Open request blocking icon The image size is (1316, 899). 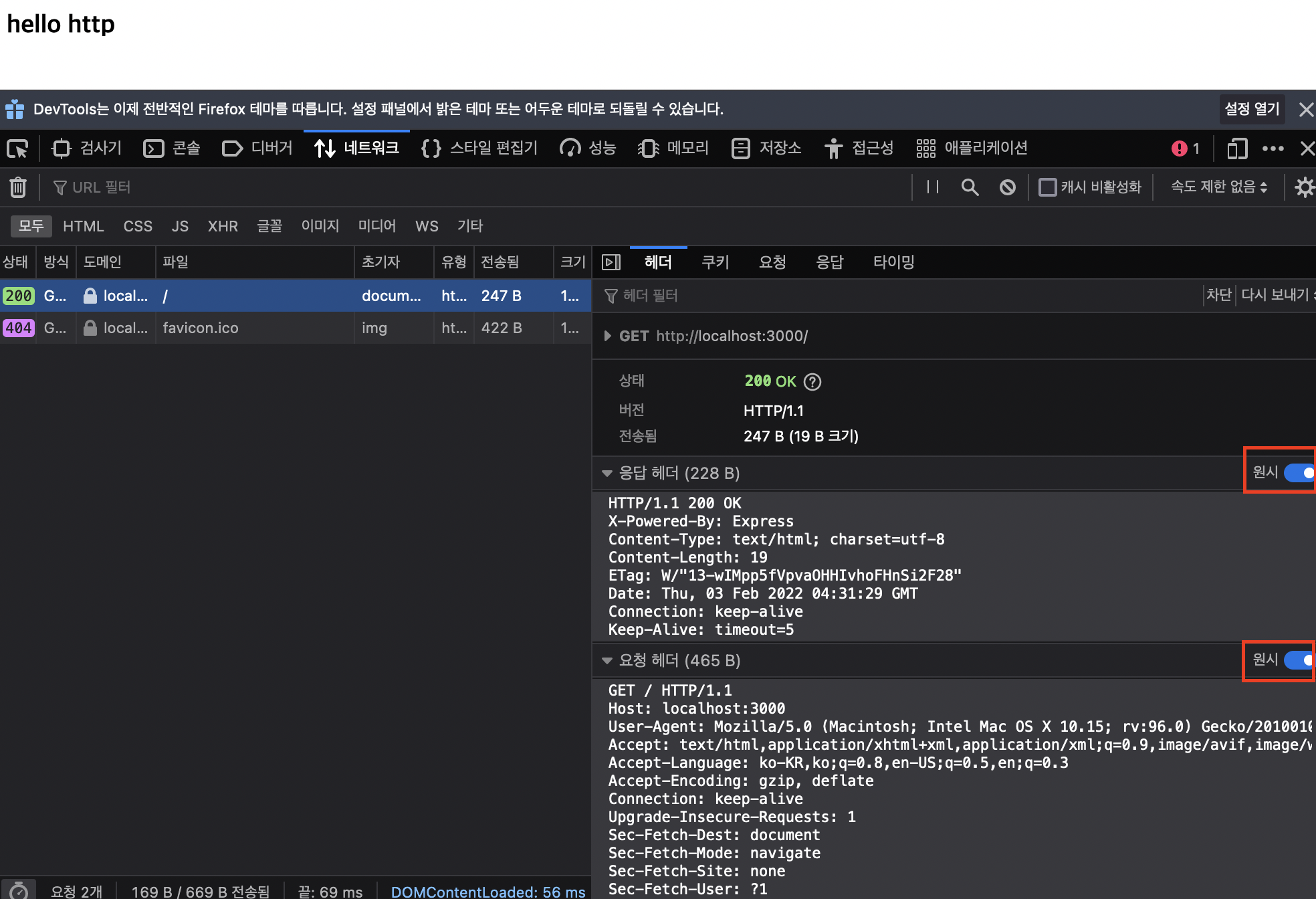pyautogui.click(x=1007, y=187)
